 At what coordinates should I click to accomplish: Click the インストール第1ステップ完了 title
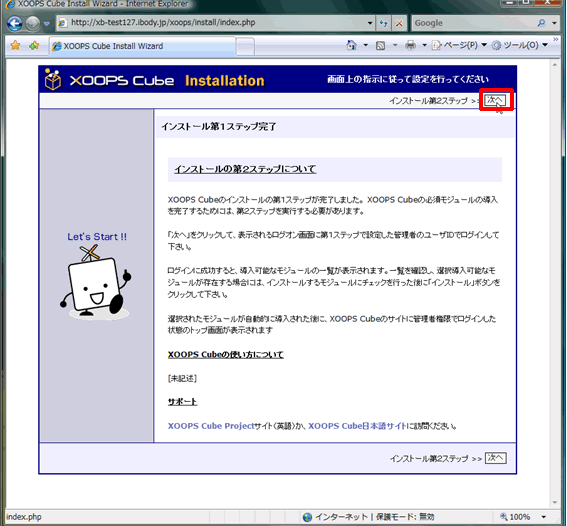click(x=219, y=127)
